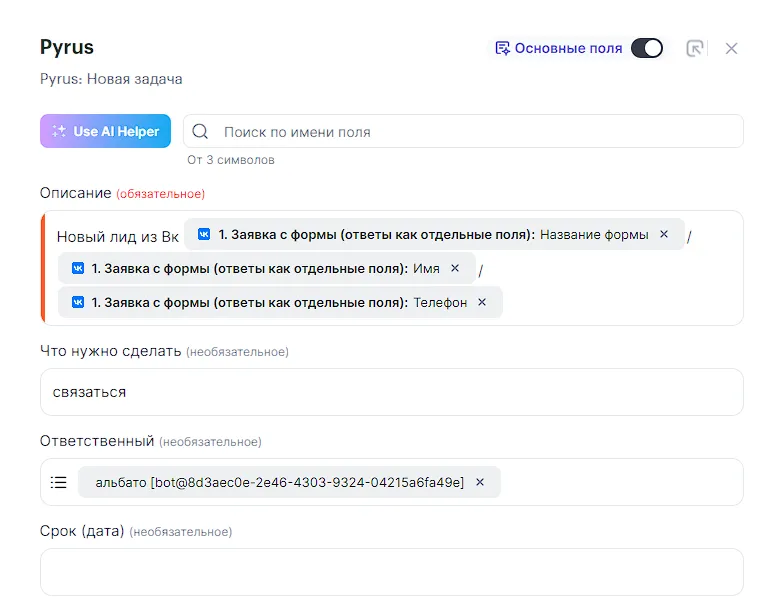Click the Новый лид из Вк text
This screenshot has height=608, width=784.
(117, 237)
